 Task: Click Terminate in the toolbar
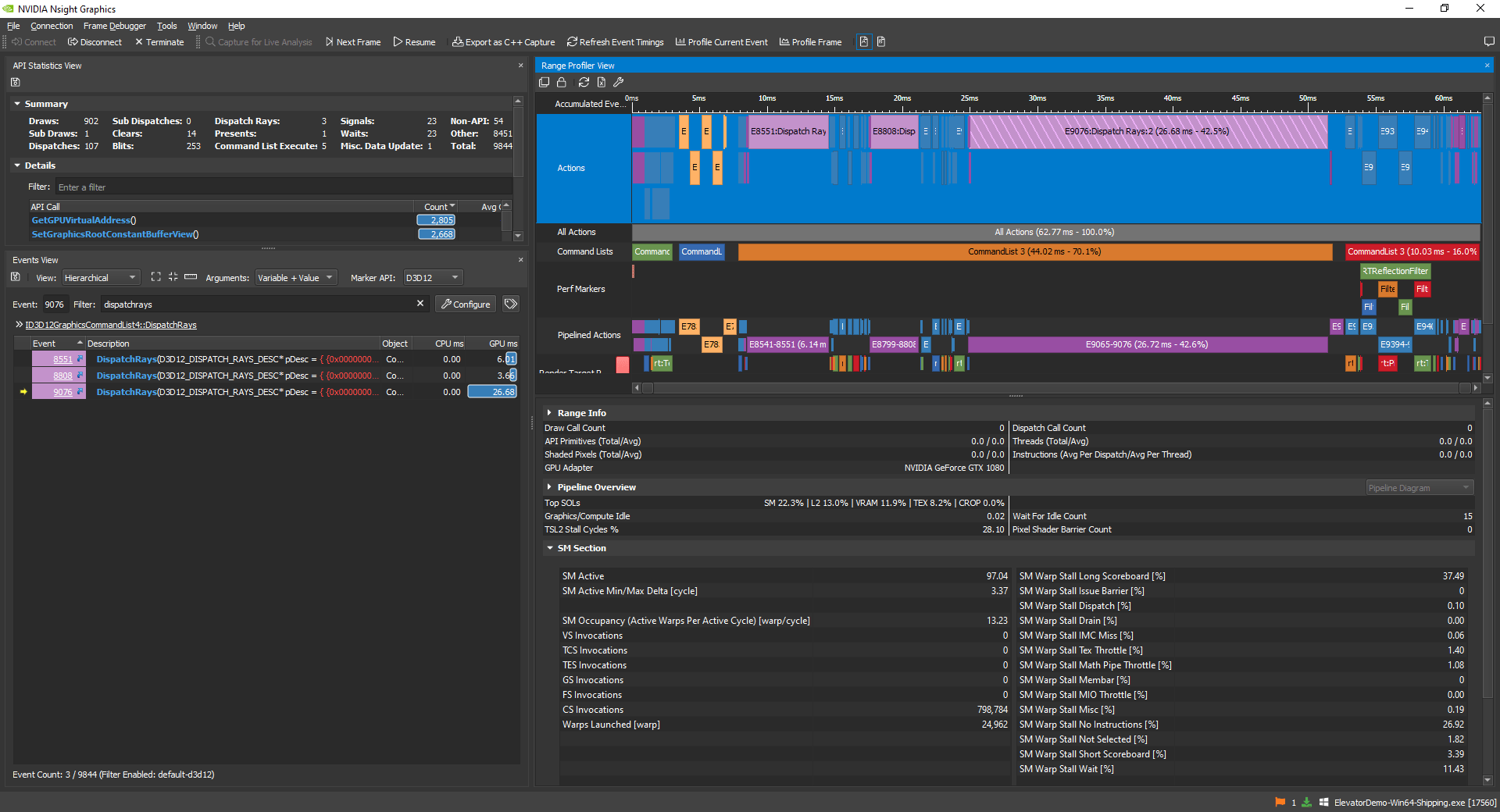[x=159, y=42]
